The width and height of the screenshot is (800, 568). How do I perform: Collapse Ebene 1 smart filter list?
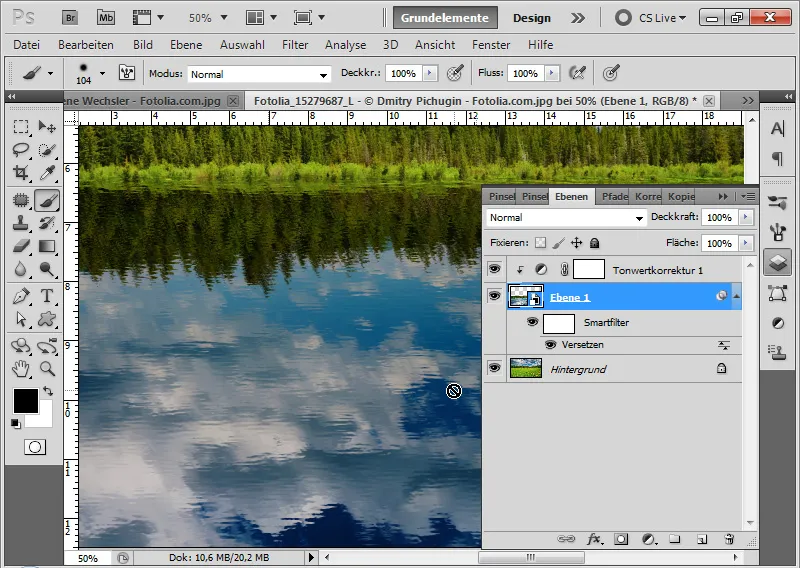[736, 296]
